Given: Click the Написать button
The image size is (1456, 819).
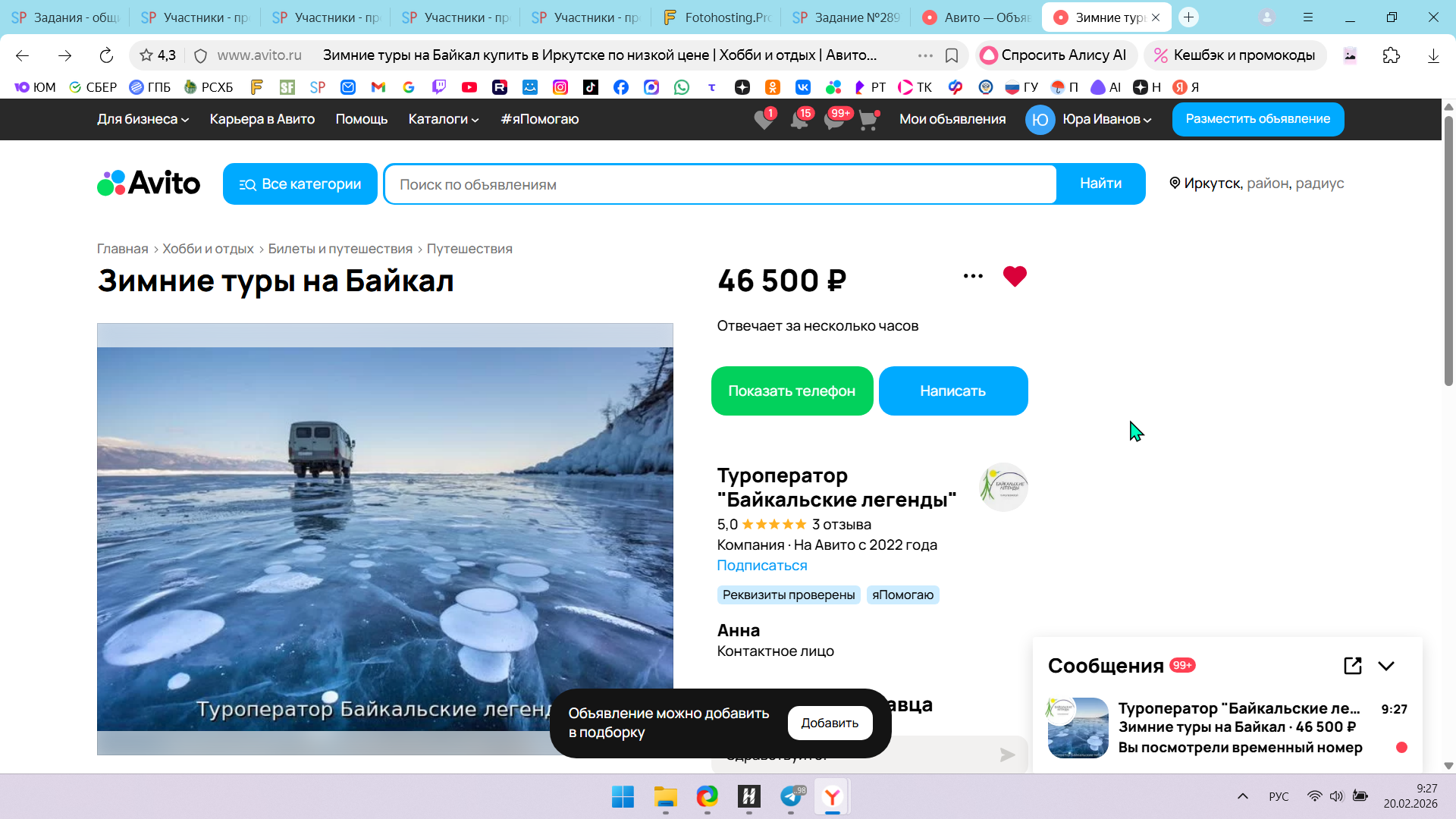Looking at the screenshot, I should click(x=952, y=391).
